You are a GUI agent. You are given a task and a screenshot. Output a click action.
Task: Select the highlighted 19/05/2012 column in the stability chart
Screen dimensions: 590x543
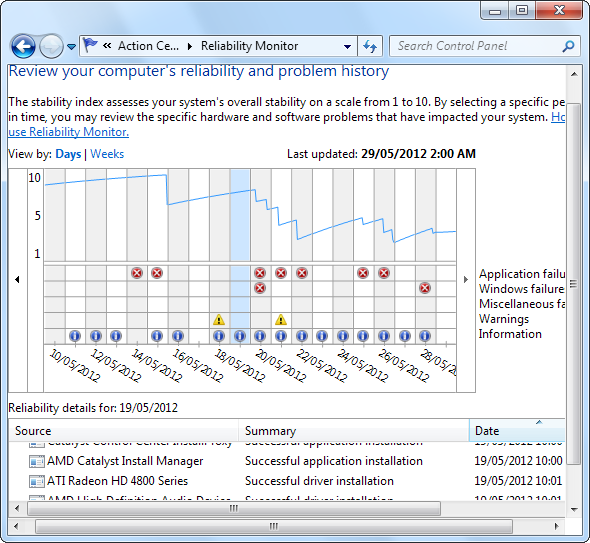pos(240,215)
